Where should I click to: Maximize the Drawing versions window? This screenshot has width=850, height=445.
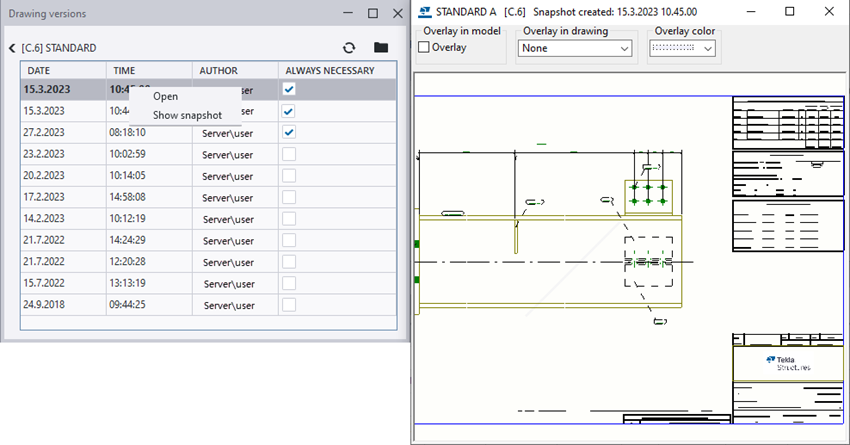pos(372,13)
